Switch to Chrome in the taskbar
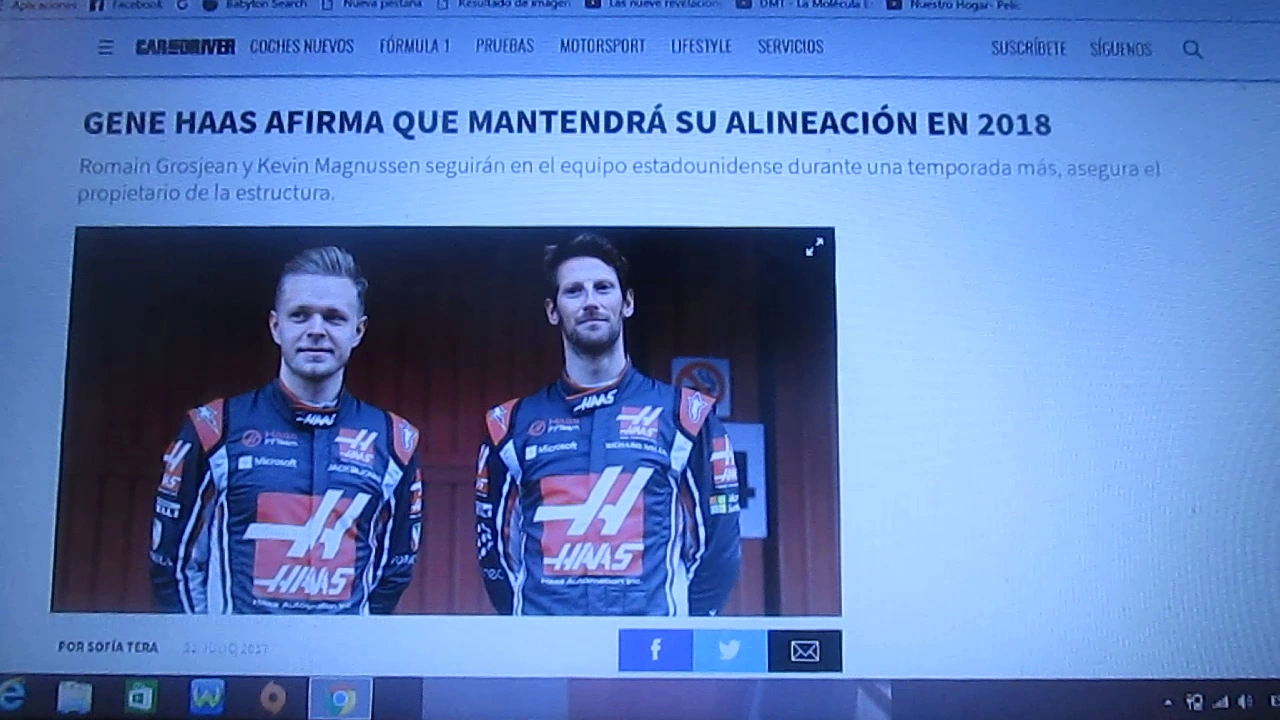Screen dimensions: 1280x720 tap(340, 698)
